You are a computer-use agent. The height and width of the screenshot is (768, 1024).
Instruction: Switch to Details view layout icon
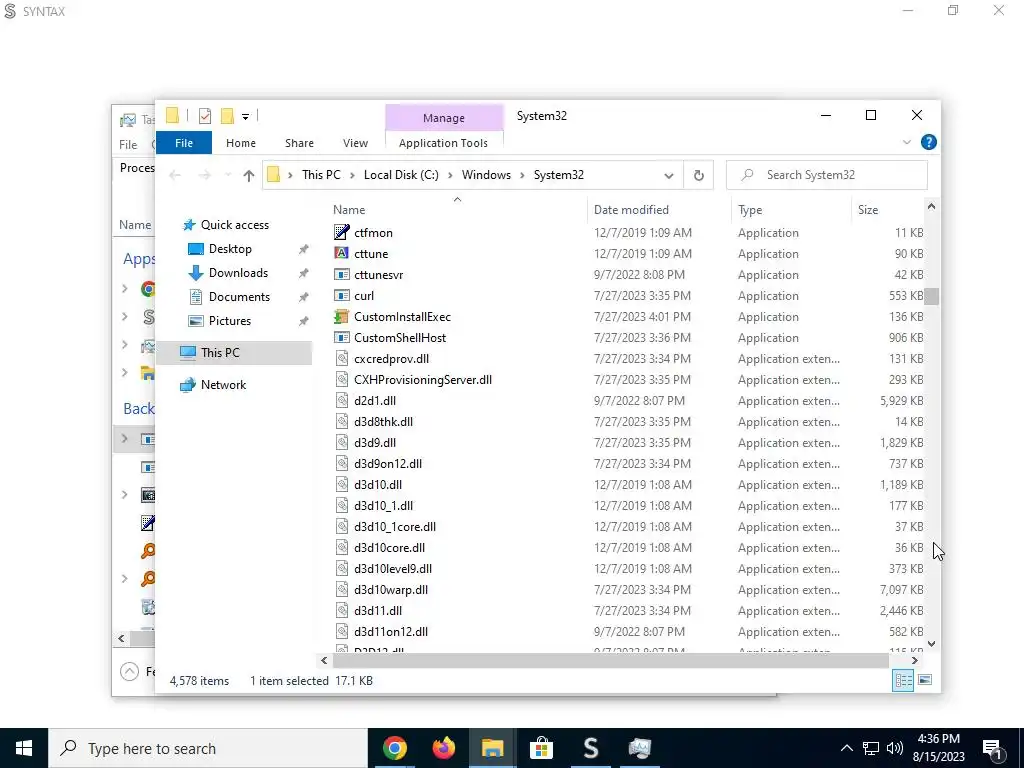tap(903, 680)
